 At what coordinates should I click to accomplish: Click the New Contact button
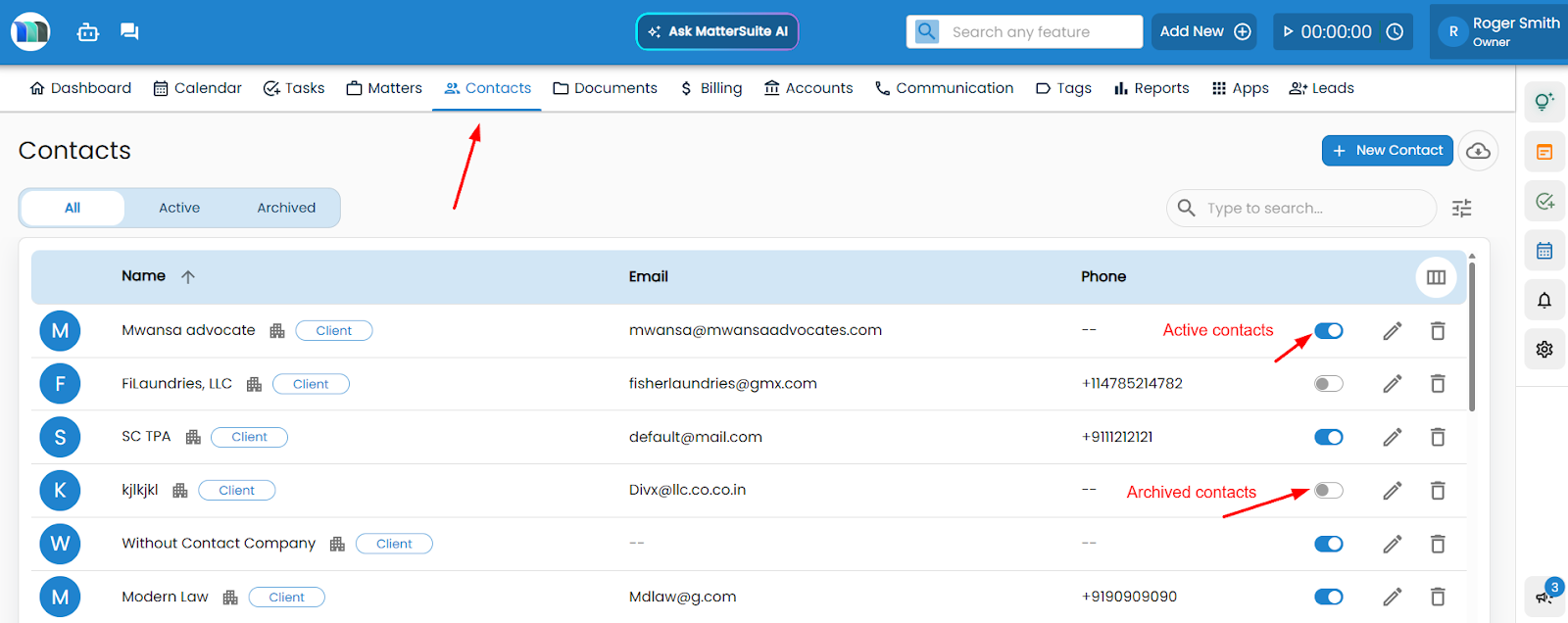1387,151
